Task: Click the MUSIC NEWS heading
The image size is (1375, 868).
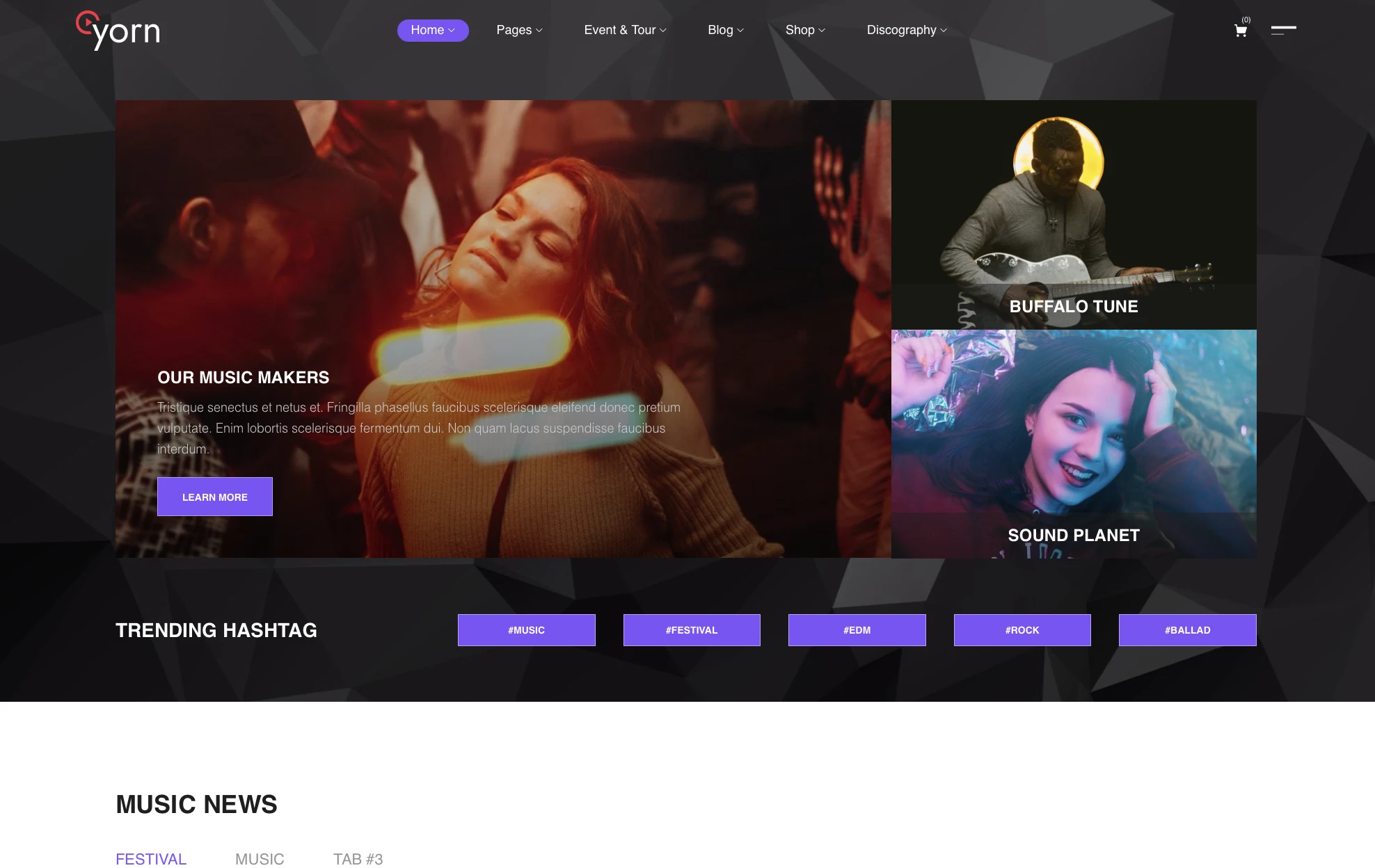Action: click(197, 804)
